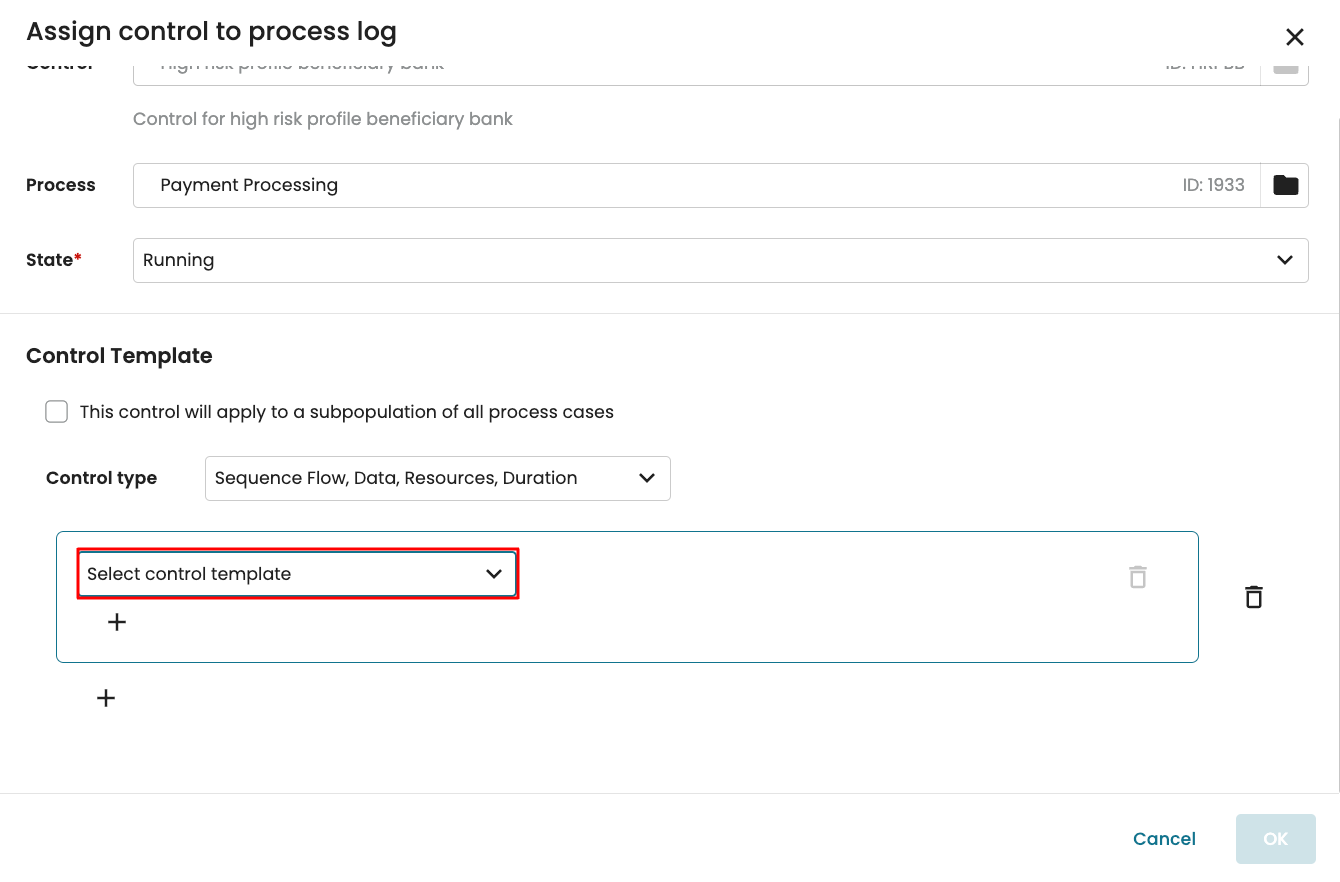This screenshot has width=1340, height=882.
Task: Click the chevron next to Sequence Flow, Data, Resources, Duration
Action: click(x=647, y=478)
